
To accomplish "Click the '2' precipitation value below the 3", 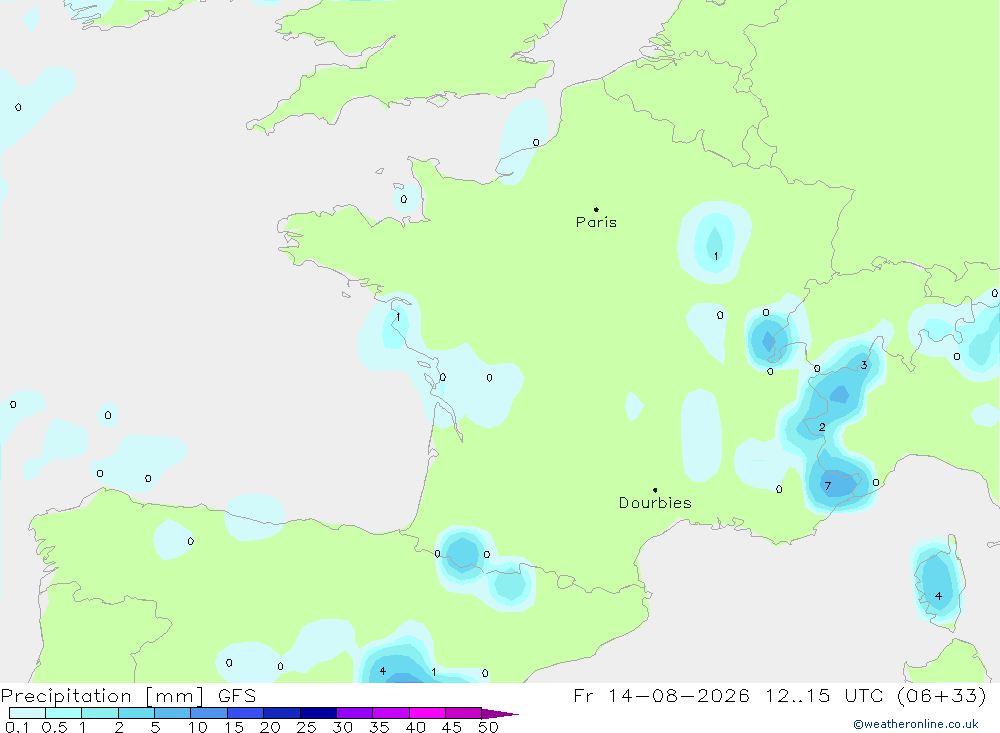I will (822, 427).
